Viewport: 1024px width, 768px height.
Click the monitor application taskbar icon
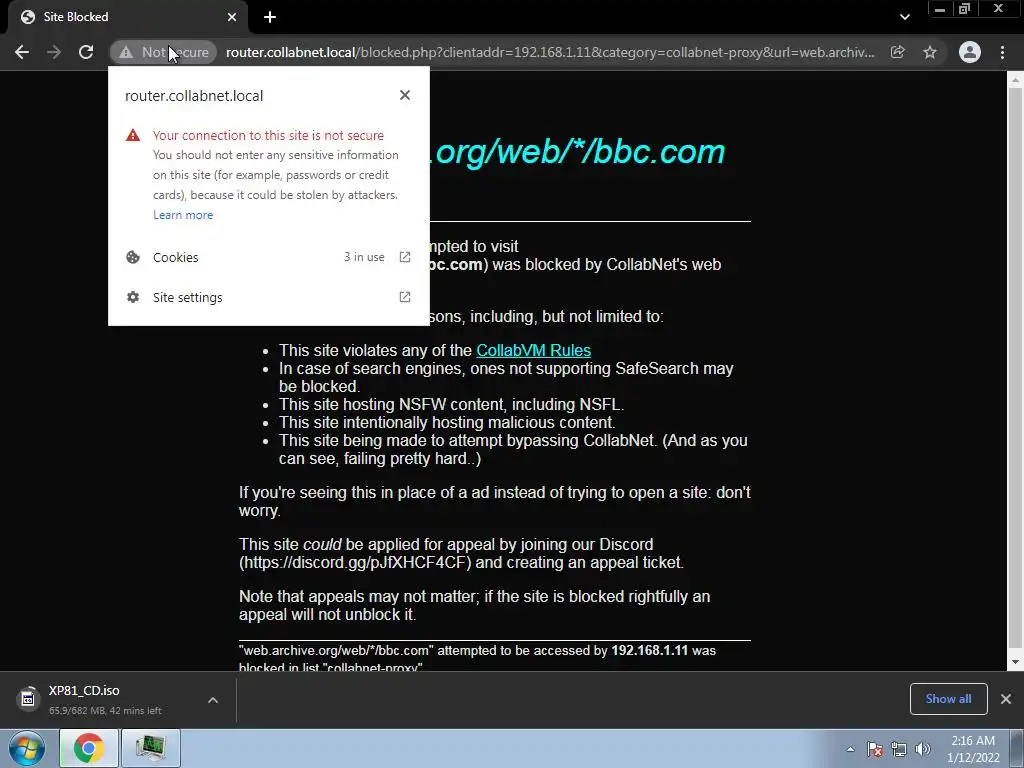[x=150, y=748]
